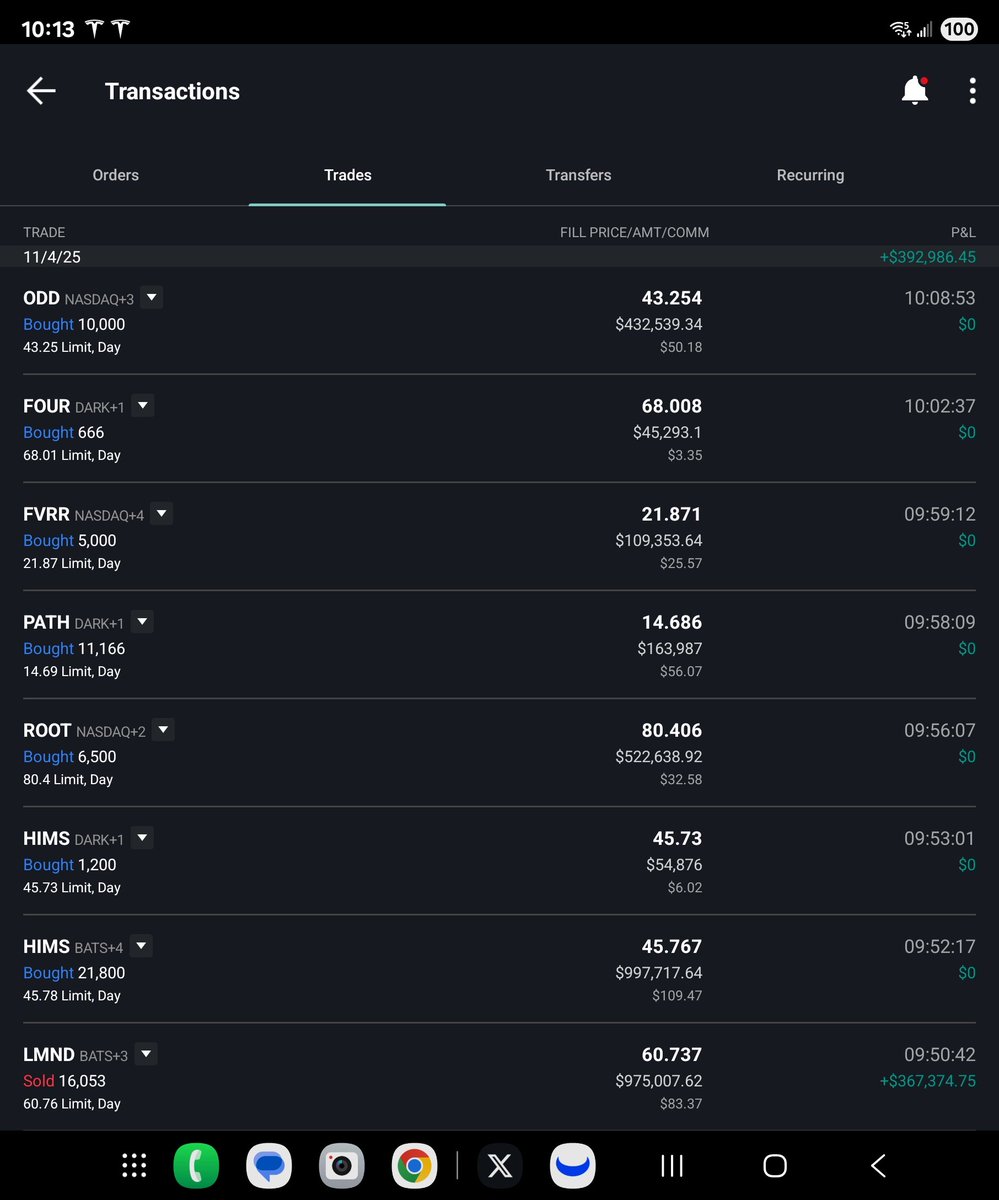The width and height of the screenshot is (999, 1200).
Task: Open the Recurring tab
Action: click(x=811, y=175)
